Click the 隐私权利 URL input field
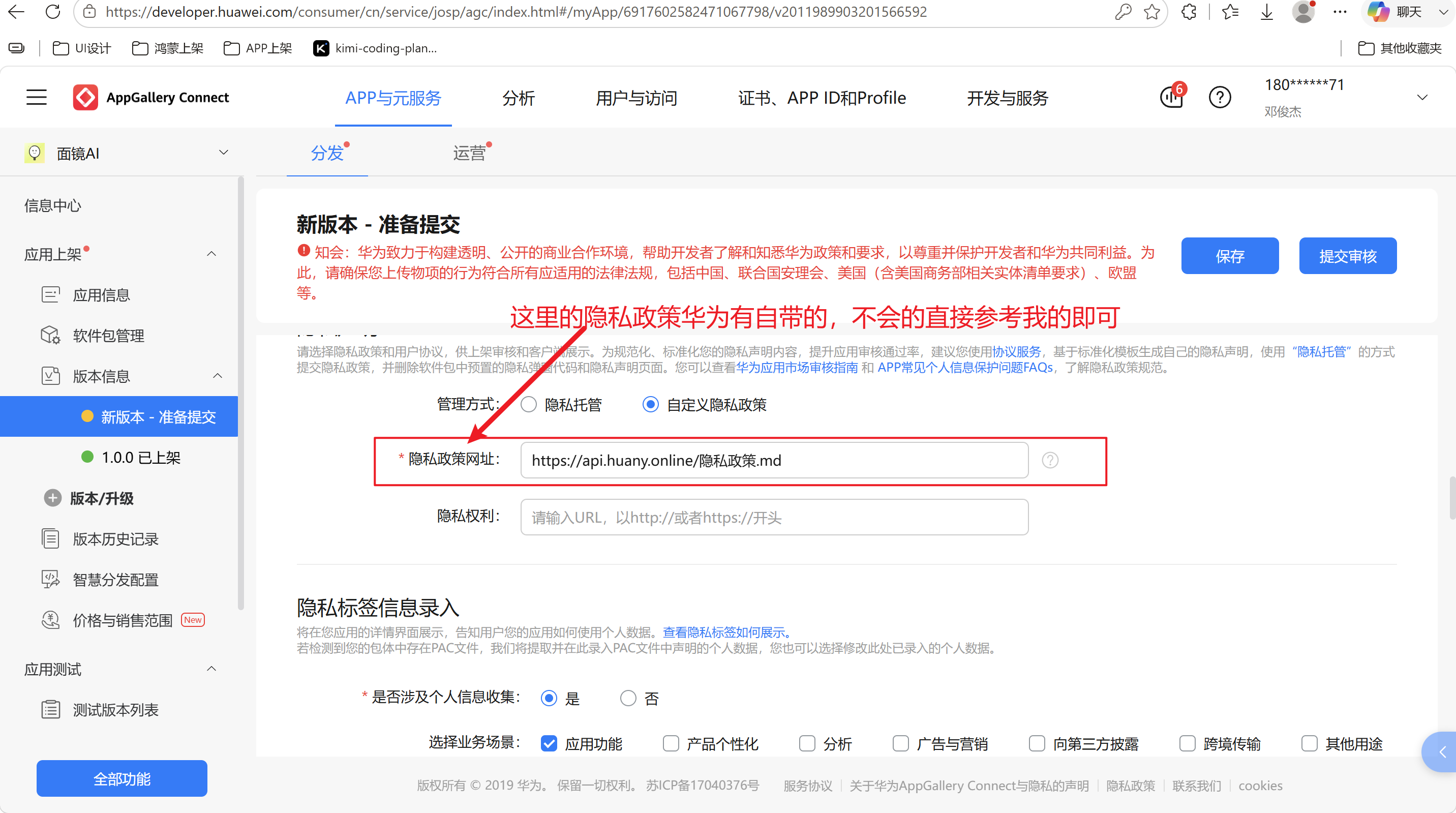The width and height of the screenshot is (1456, 813). tap(774, 517)
